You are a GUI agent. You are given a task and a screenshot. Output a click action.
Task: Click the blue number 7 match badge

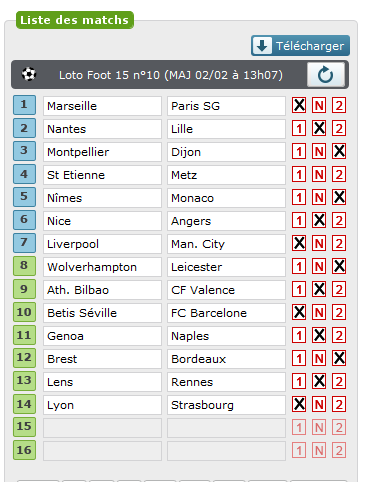(x=24, y=243)
